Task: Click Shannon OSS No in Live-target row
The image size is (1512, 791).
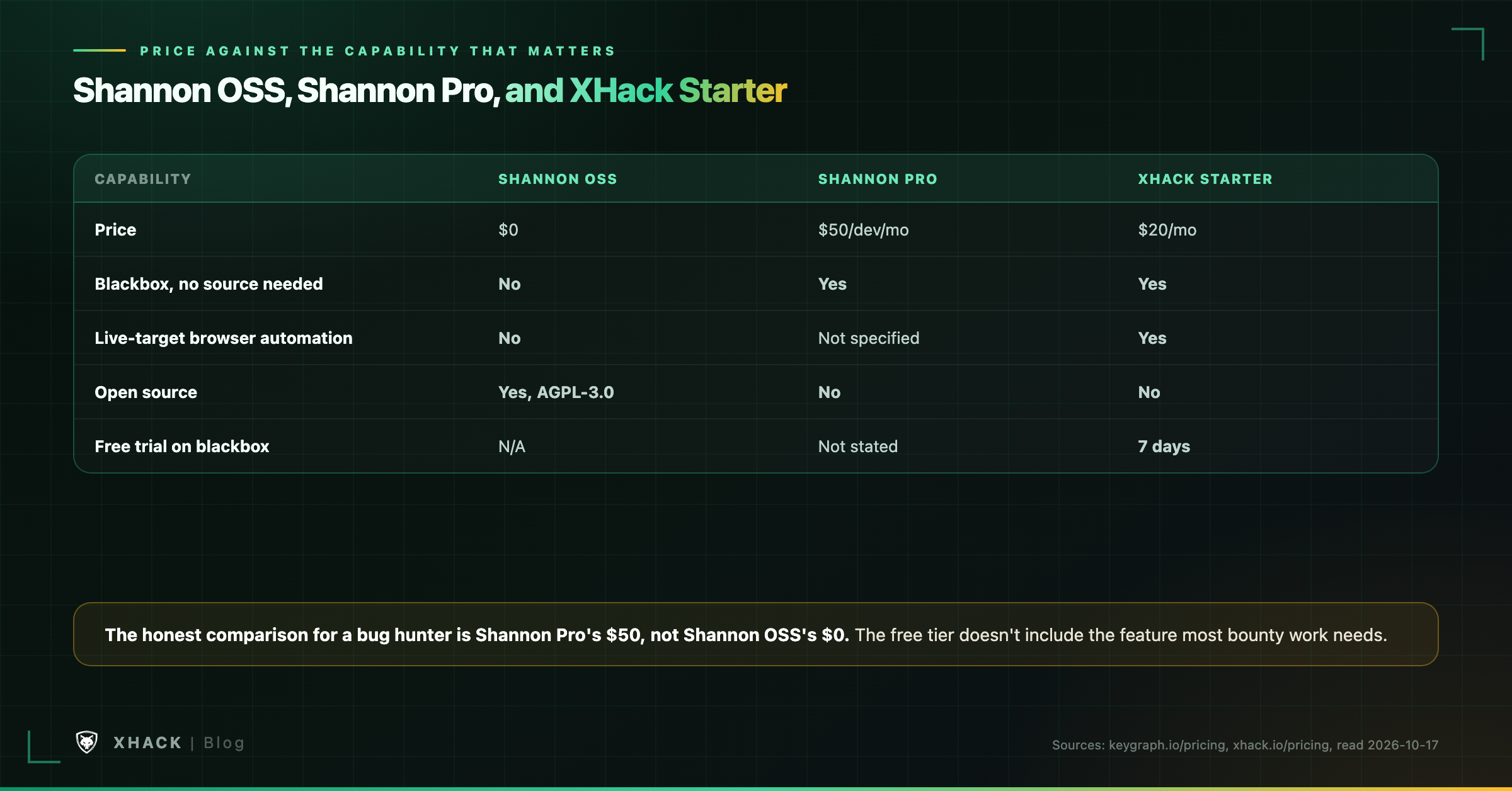Action: click(510, 338)
